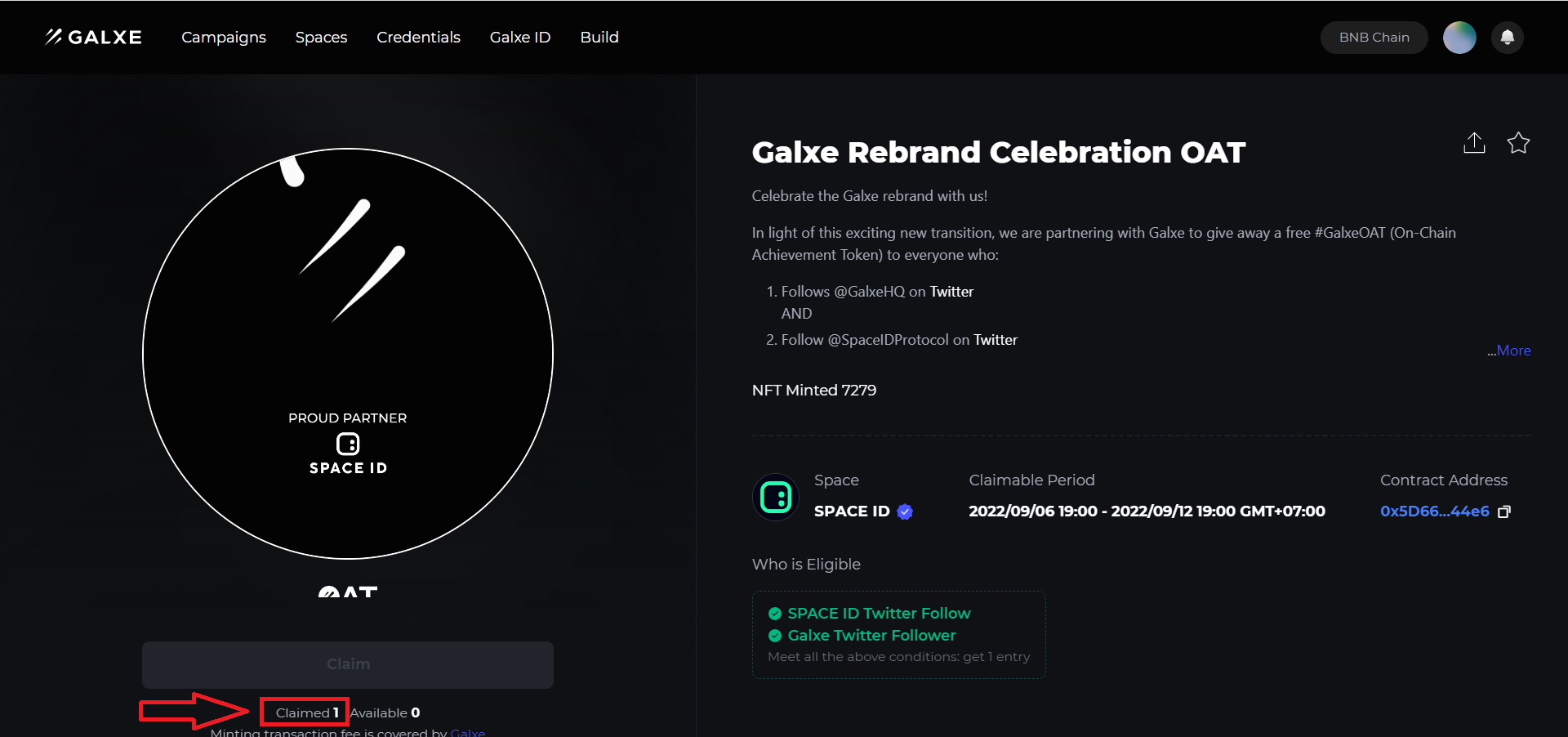Click 'Available 0' counter text
This screenshot has height=737, width=1568.
[x=385, y=712]
